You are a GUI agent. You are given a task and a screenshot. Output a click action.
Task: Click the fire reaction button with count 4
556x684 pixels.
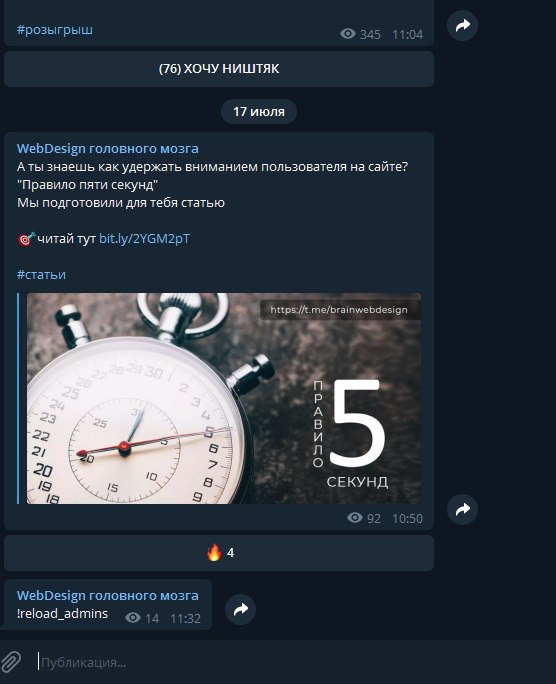tap(219, 553)
